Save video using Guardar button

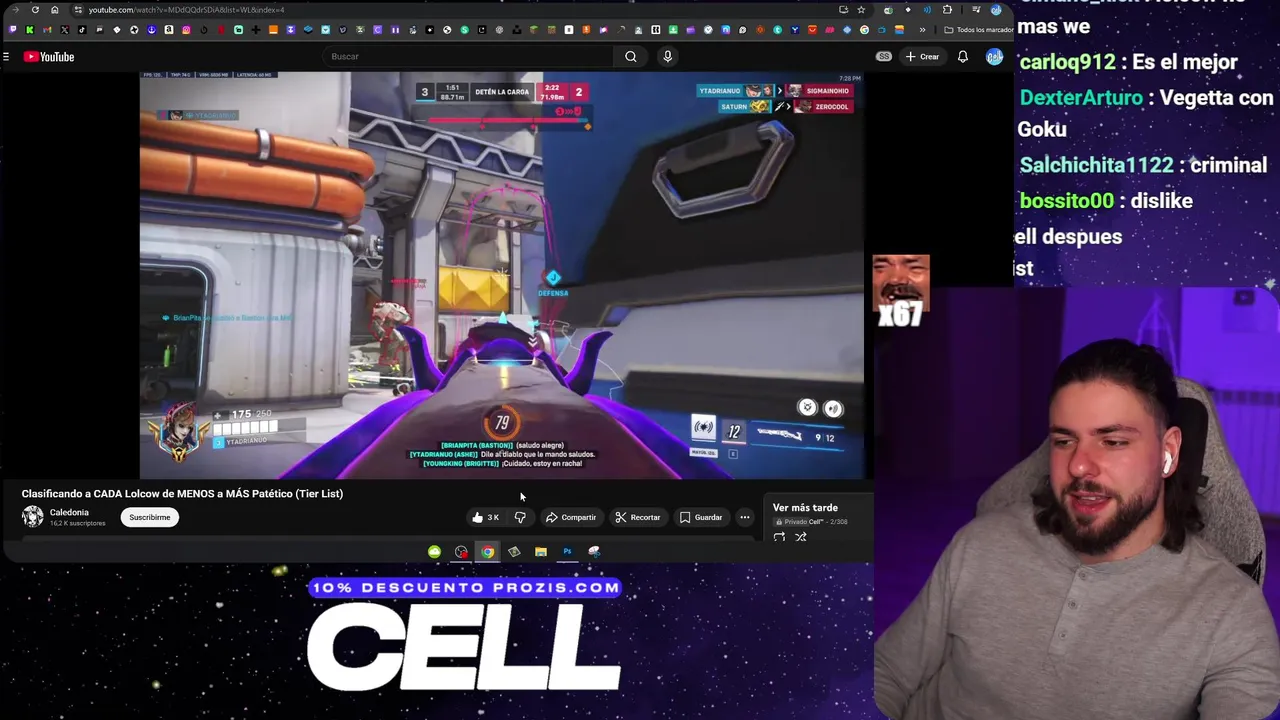pos(701,517)
